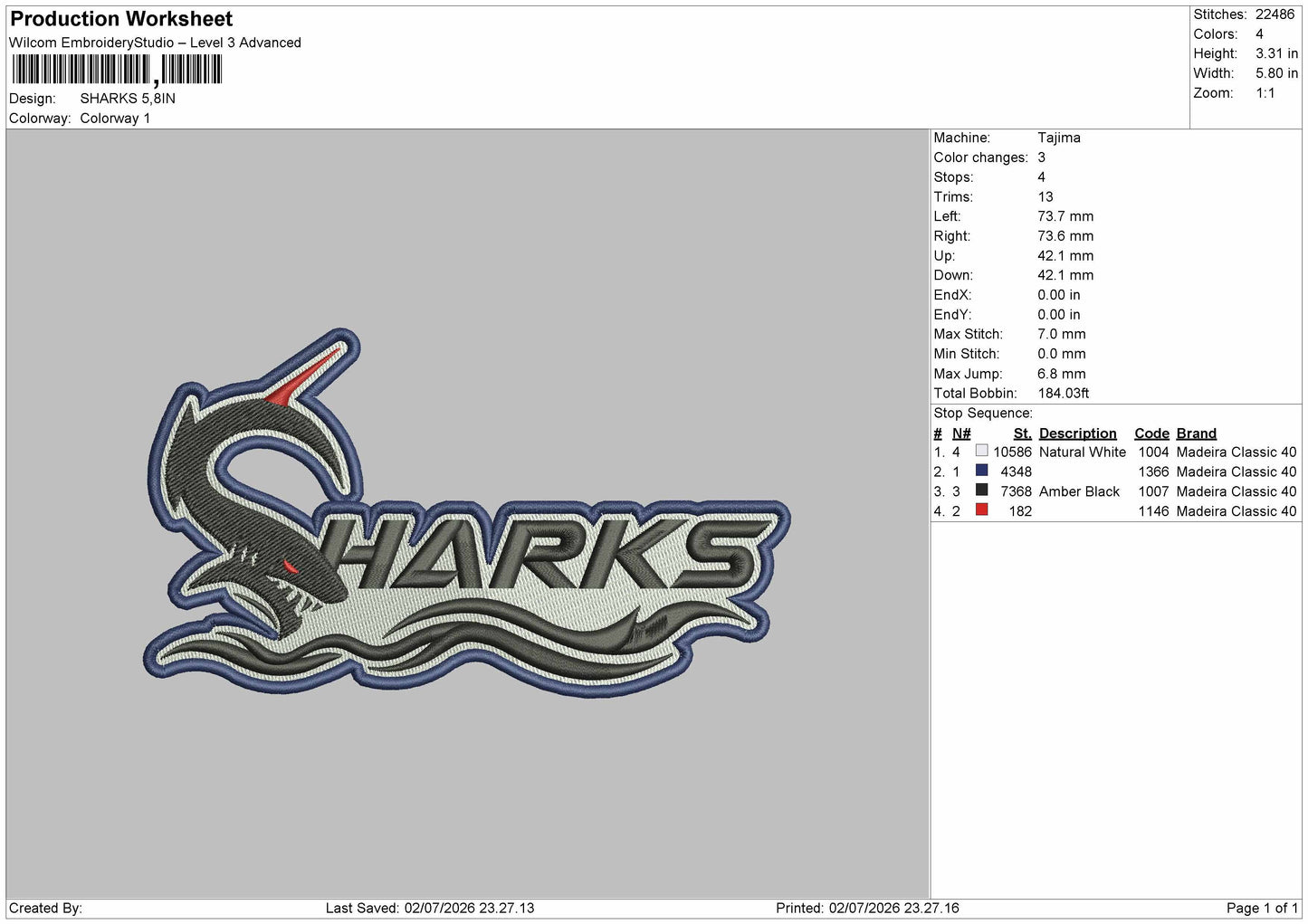Viewport: 1308px width, 924px height.
Task: Click the red swatch for code 1146
Action: coord(981,510)
